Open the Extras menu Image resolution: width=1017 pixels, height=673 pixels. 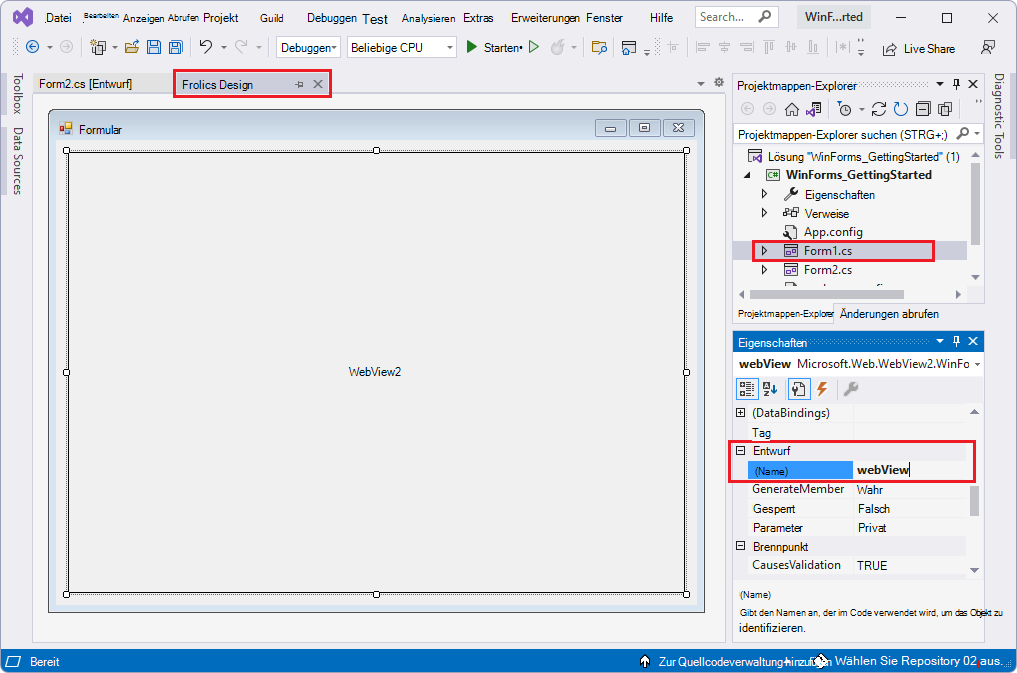point(478,17)
